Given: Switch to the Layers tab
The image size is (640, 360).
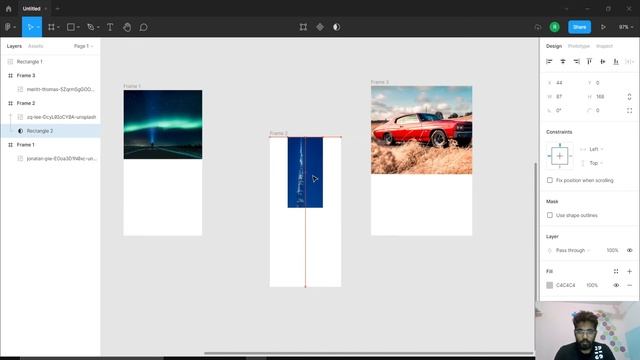Looking at the screenshot, I should click(x=14, y=46).
